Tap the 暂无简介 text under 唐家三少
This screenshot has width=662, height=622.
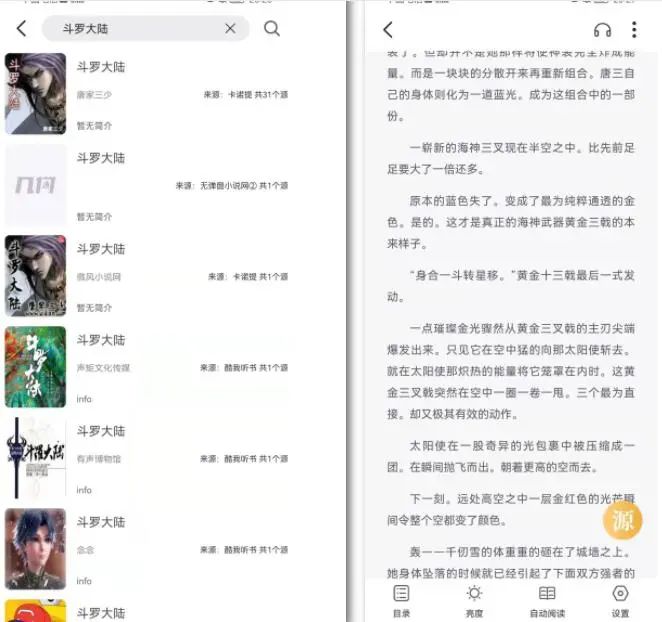[x=94, y=126]
